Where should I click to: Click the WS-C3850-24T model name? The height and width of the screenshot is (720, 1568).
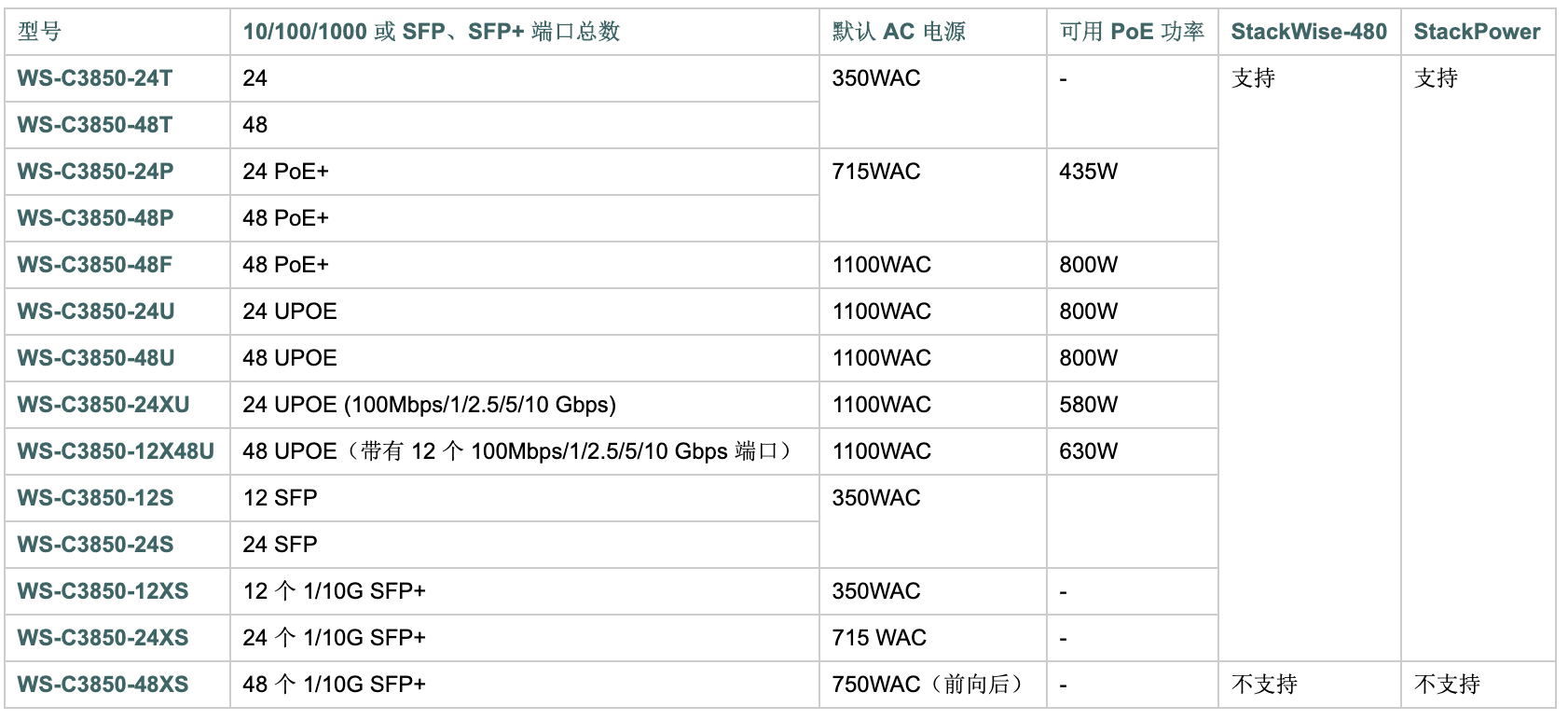(95, 78)
